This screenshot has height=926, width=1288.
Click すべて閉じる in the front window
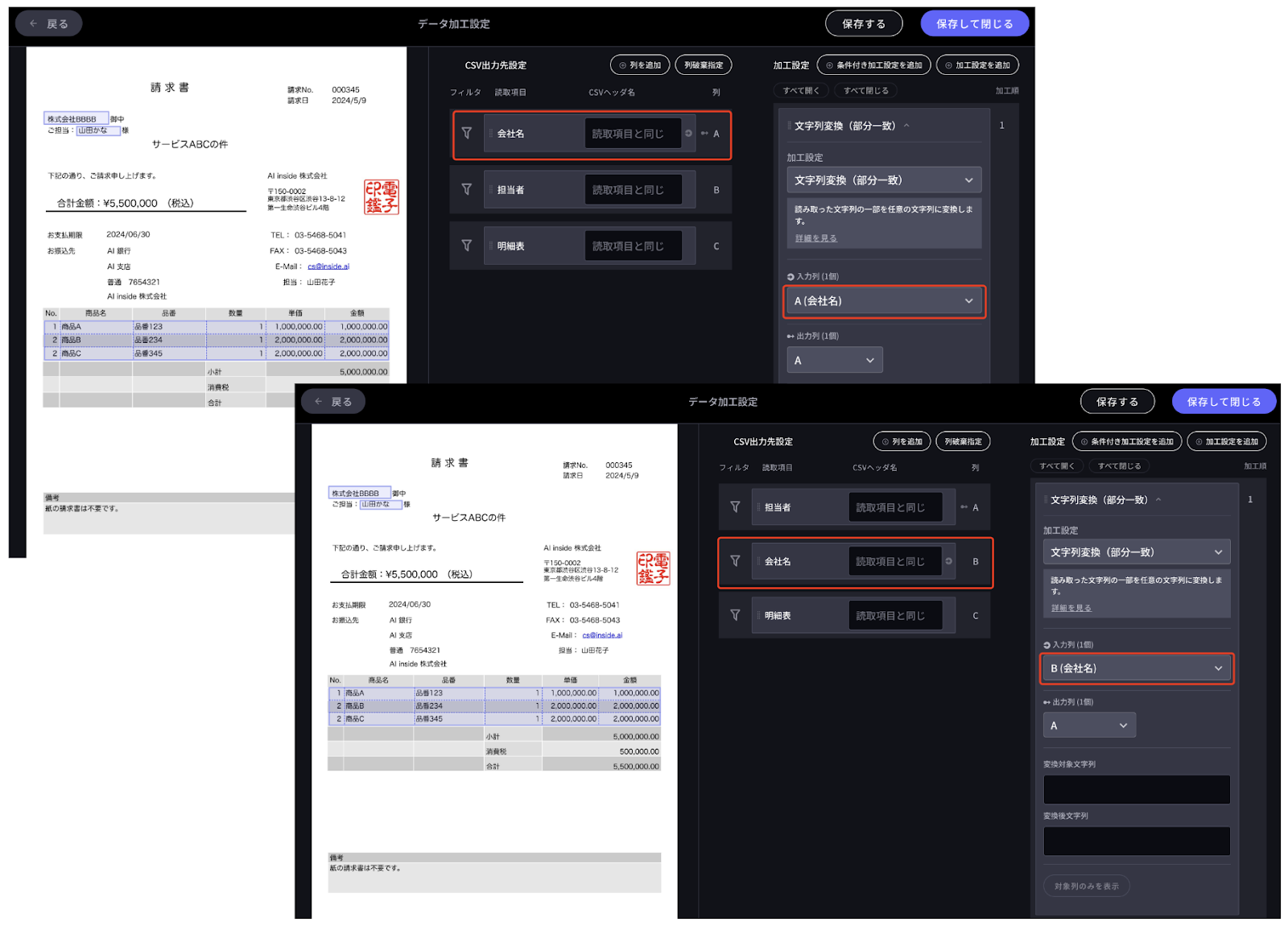click(1119, 466)
